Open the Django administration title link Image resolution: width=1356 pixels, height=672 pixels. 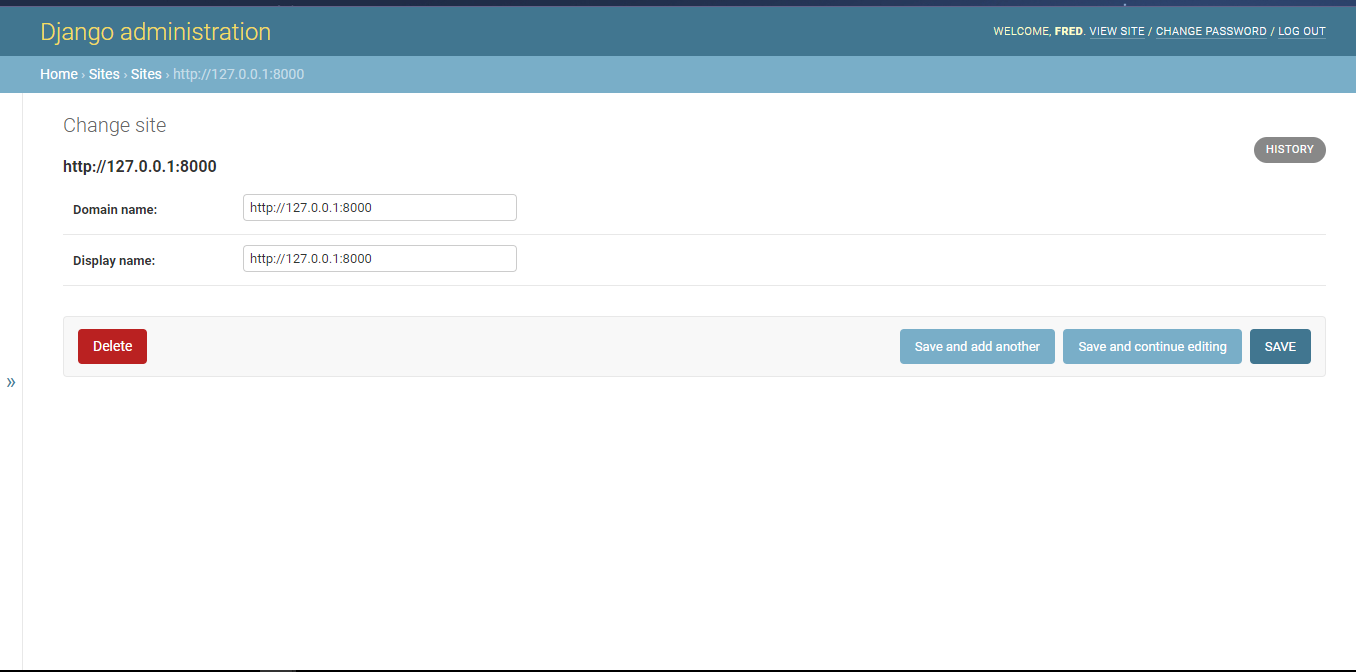tap(155, 32)
